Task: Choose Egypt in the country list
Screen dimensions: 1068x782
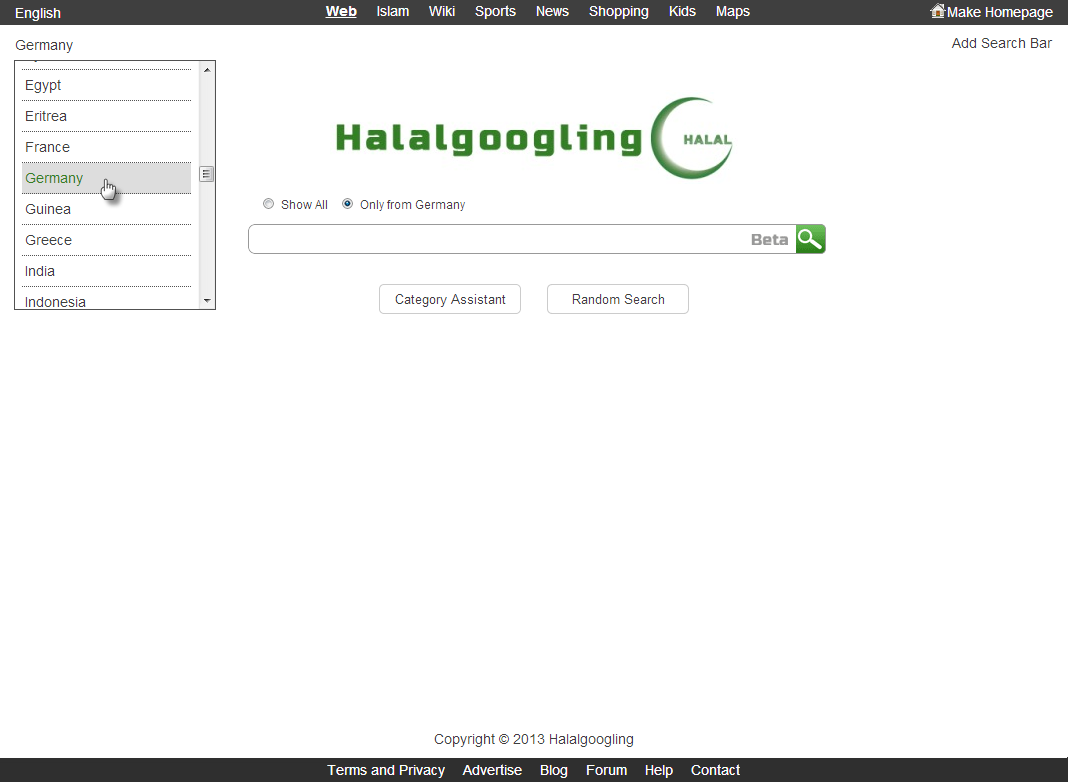Action: tap(106, 85)
